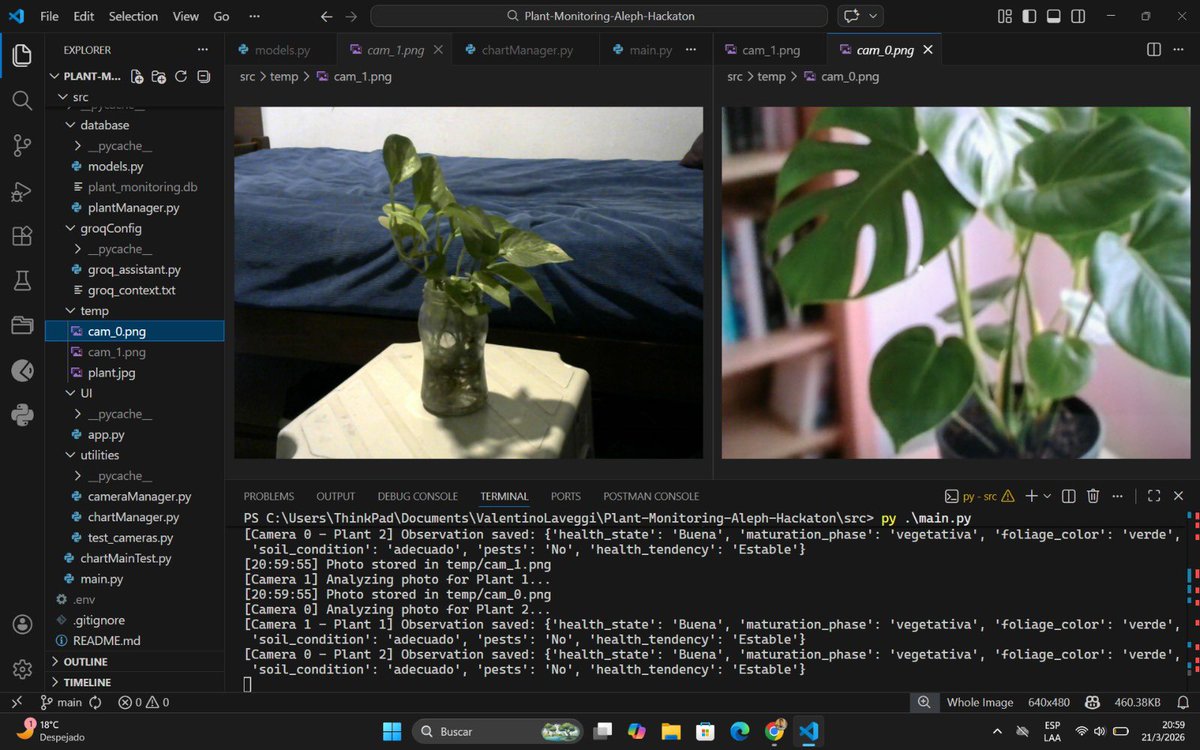Image resolution: width=1200 pixels, height=750 pixels.
Task: Click Whole Image in status bar
Action: (x=980, y=702)
